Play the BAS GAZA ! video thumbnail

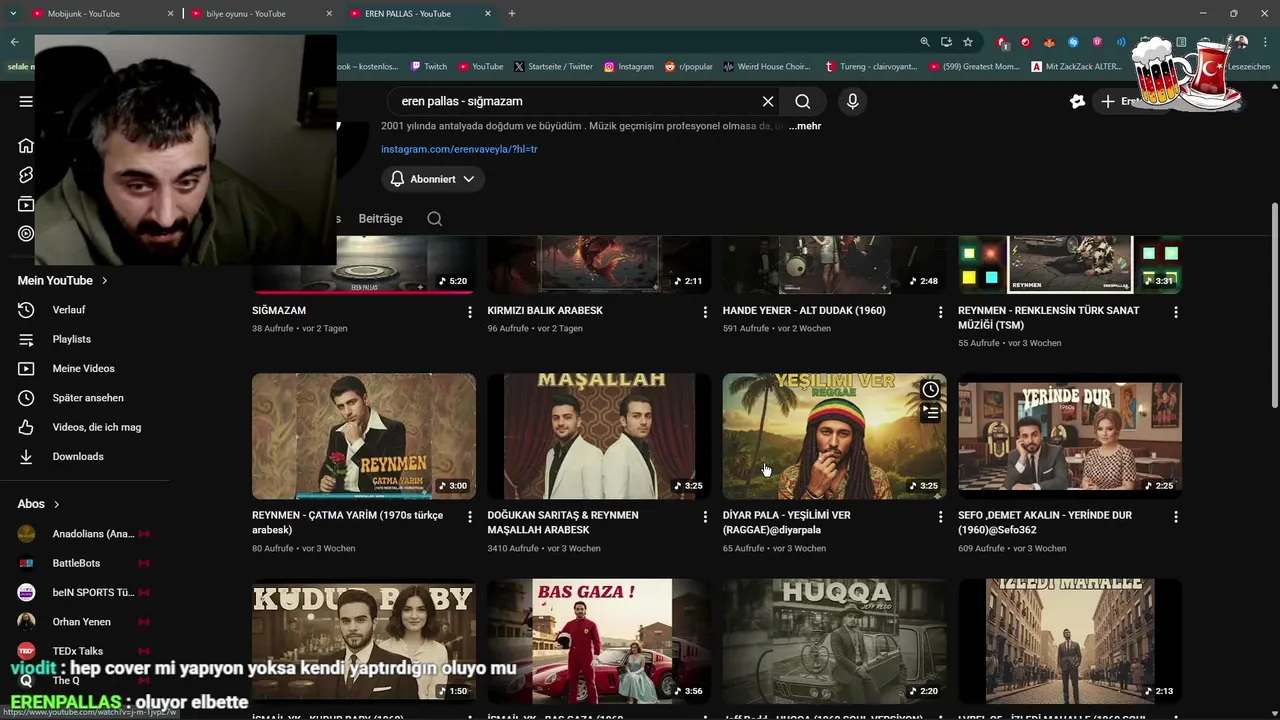click(599, 641)
